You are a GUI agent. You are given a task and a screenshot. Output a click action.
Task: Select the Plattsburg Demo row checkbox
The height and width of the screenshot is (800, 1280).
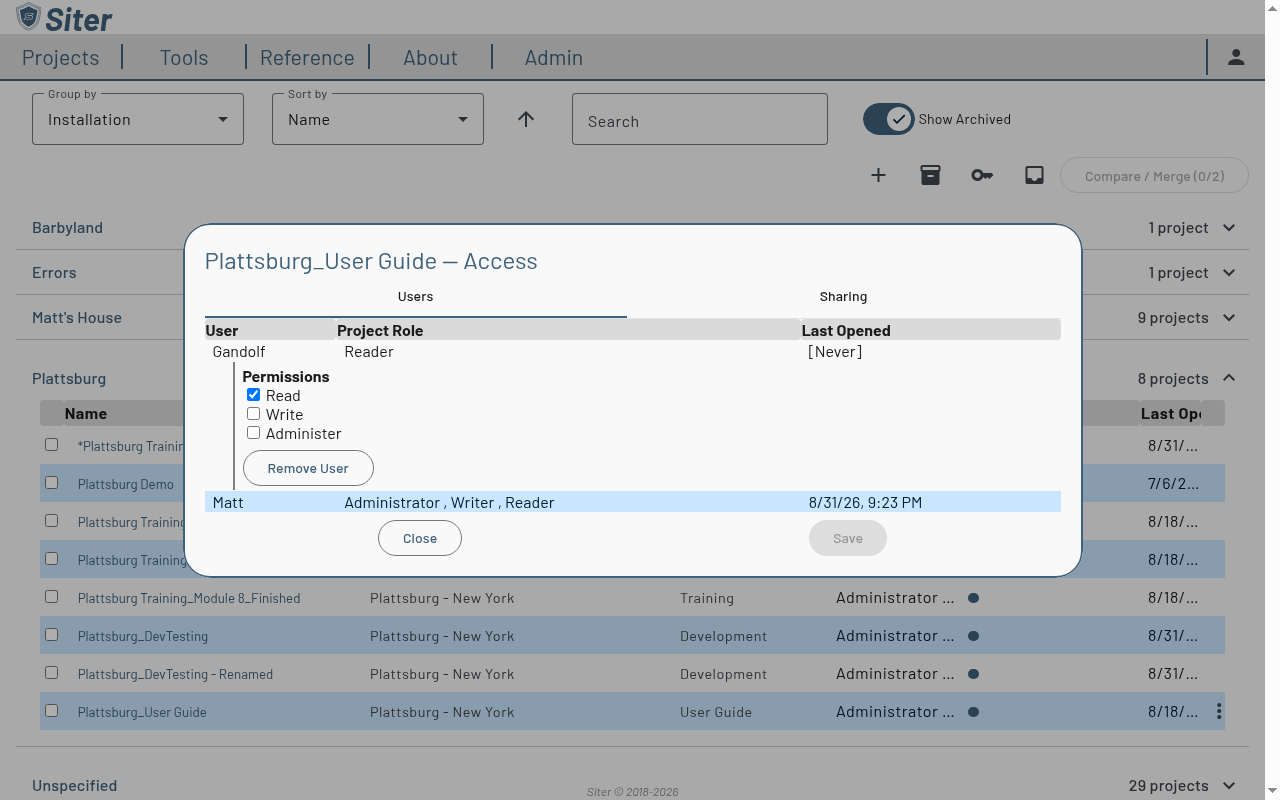[x=52, y=483]
